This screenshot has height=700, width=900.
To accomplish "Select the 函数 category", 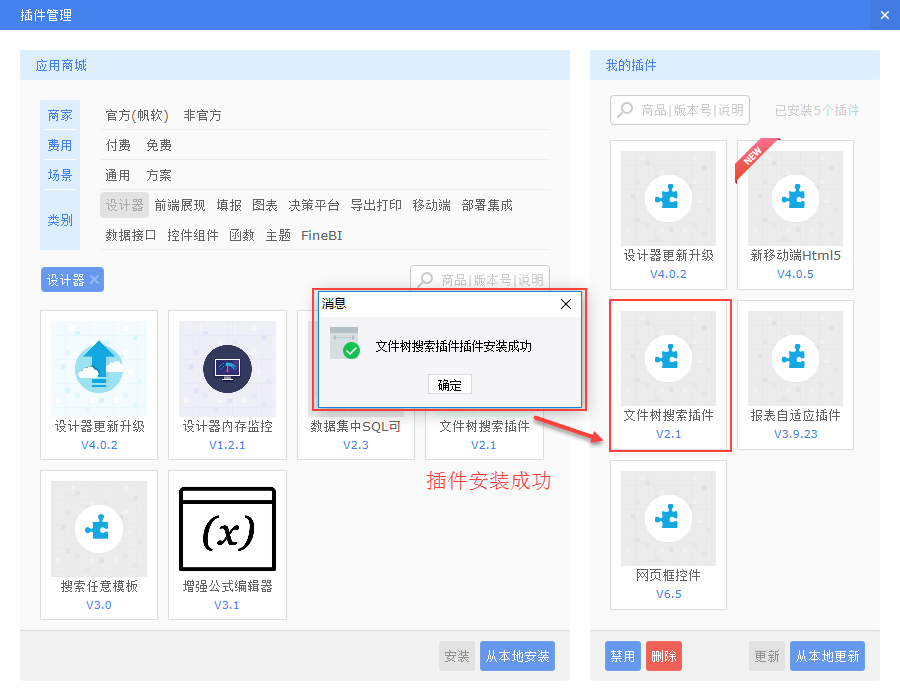I will coord(242,235).
